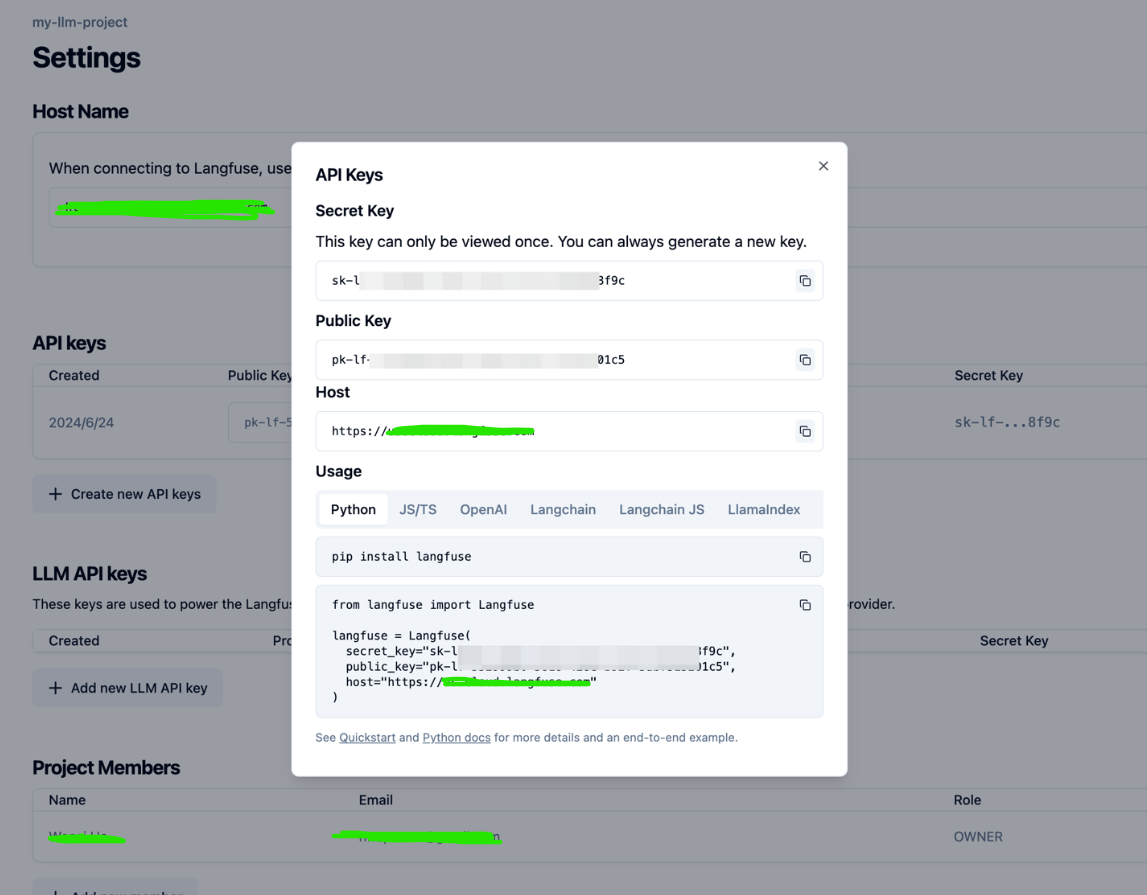Click the sk-lf-...8f9c secret key cell
Screen dimensions: 1147x895
click(x=1007, y=422)
